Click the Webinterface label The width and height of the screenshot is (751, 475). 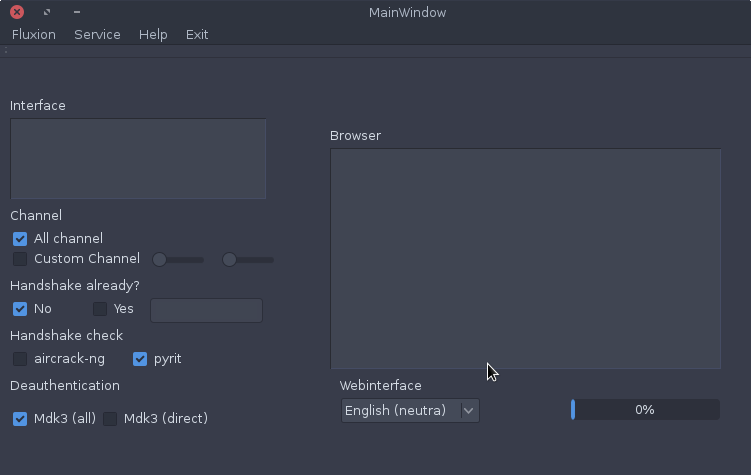(x=381, y=385)
